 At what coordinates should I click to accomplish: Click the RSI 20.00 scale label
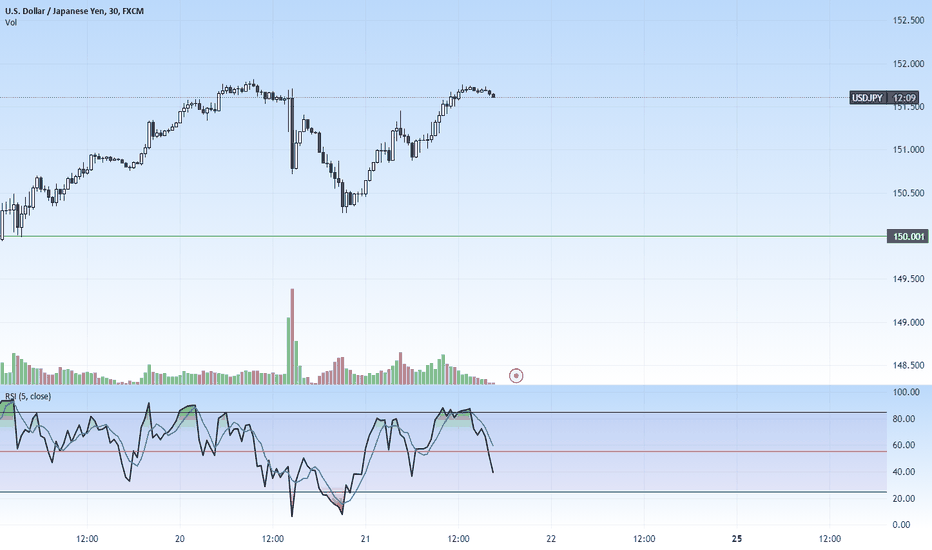point(903,498)
